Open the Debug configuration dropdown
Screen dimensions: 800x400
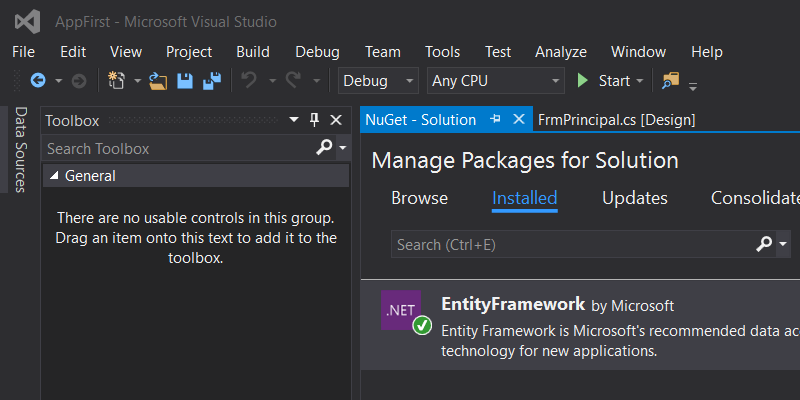[x=379, y=81]
